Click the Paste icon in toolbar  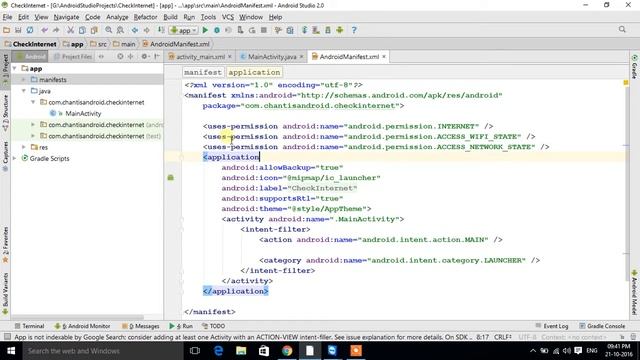click(94, 30)
